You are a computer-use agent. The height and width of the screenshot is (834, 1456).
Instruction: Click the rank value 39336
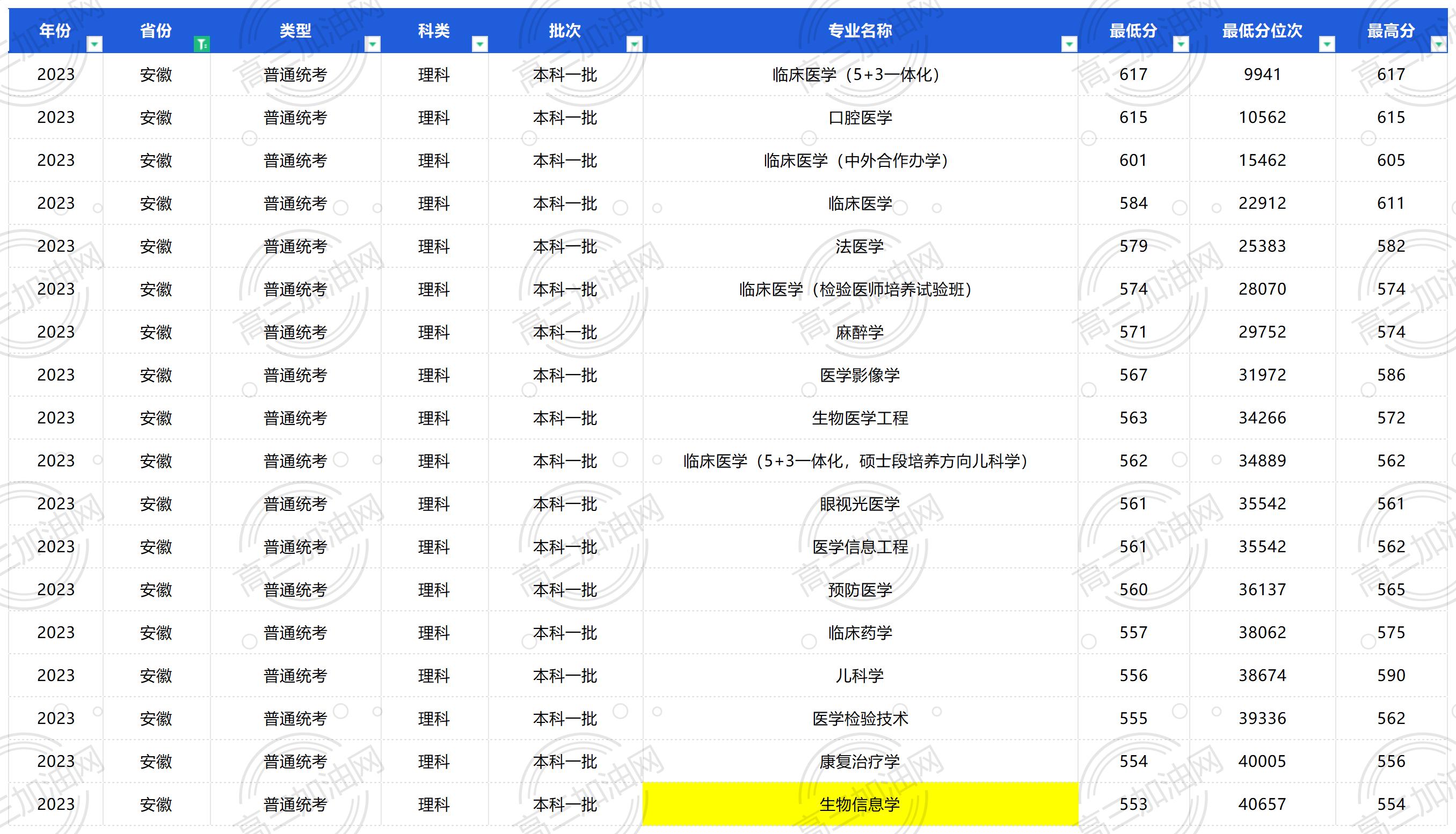1262,719
